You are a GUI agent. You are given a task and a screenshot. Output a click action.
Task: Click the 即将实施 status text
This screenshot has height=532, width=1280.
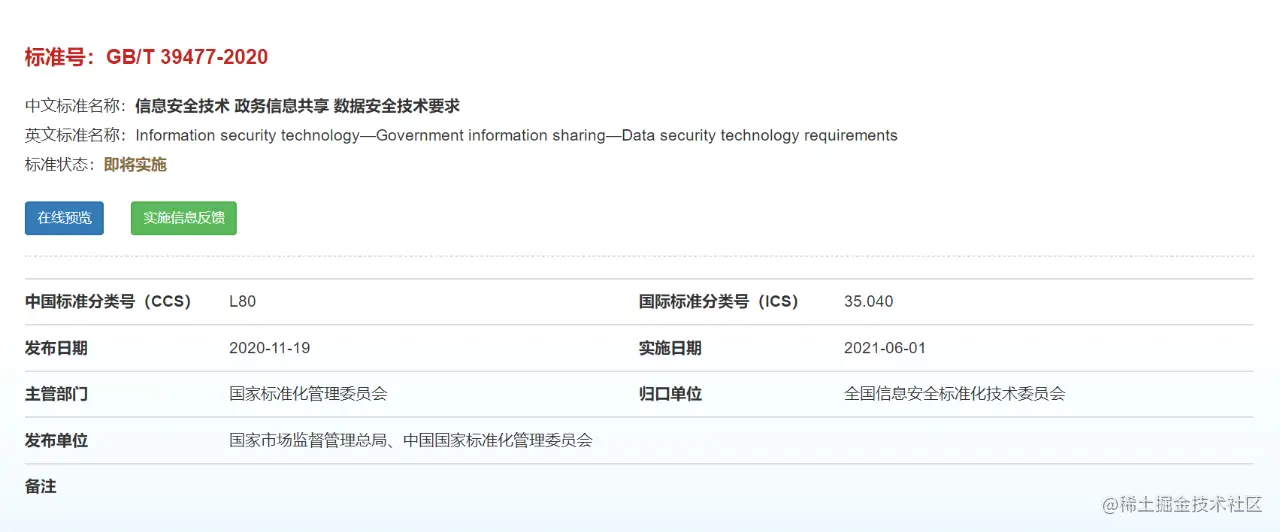click(135, 165)
